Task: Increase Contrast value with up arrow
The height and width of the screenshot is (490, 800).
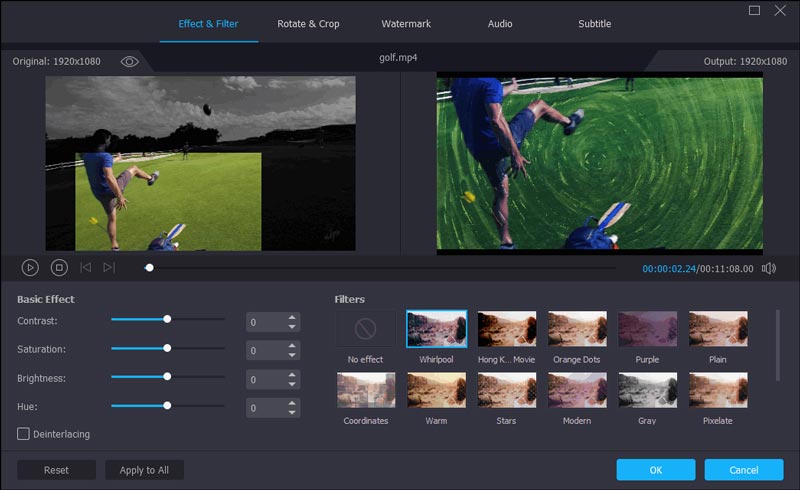Action: coord(292,317)
